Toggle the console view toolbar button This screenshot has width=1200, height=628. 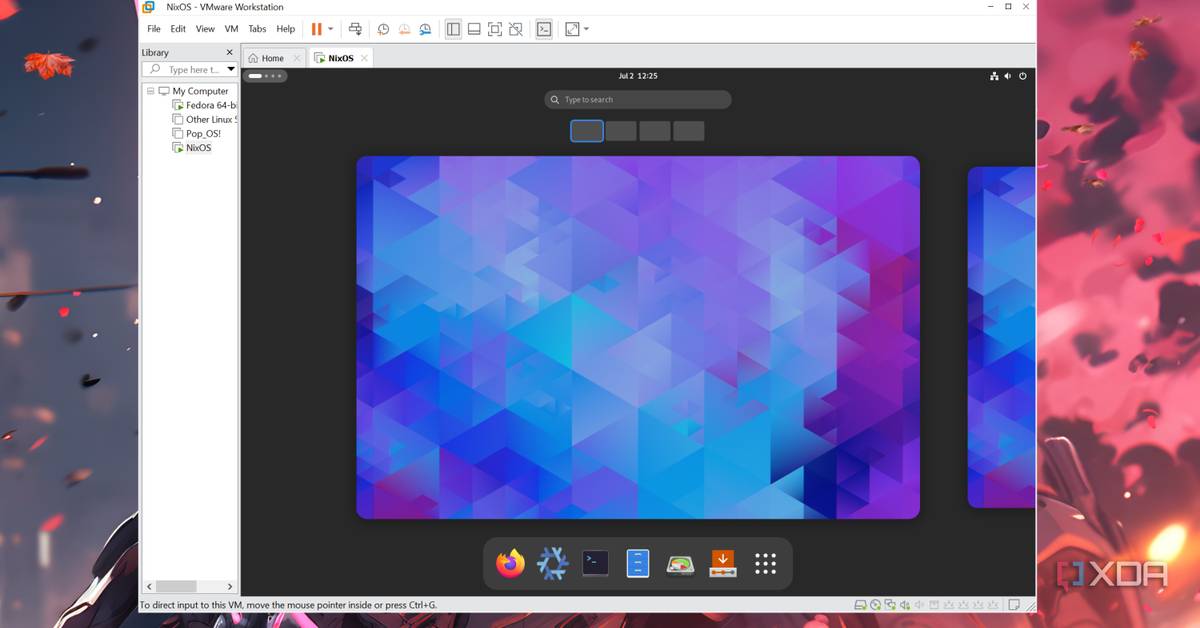tap(543, 29)
